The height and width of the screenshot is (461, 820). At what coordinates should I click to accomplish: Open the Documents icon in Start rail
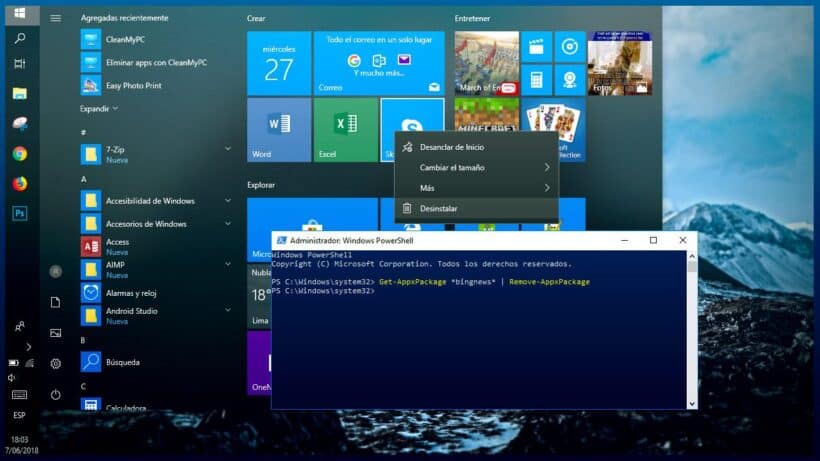55,302
